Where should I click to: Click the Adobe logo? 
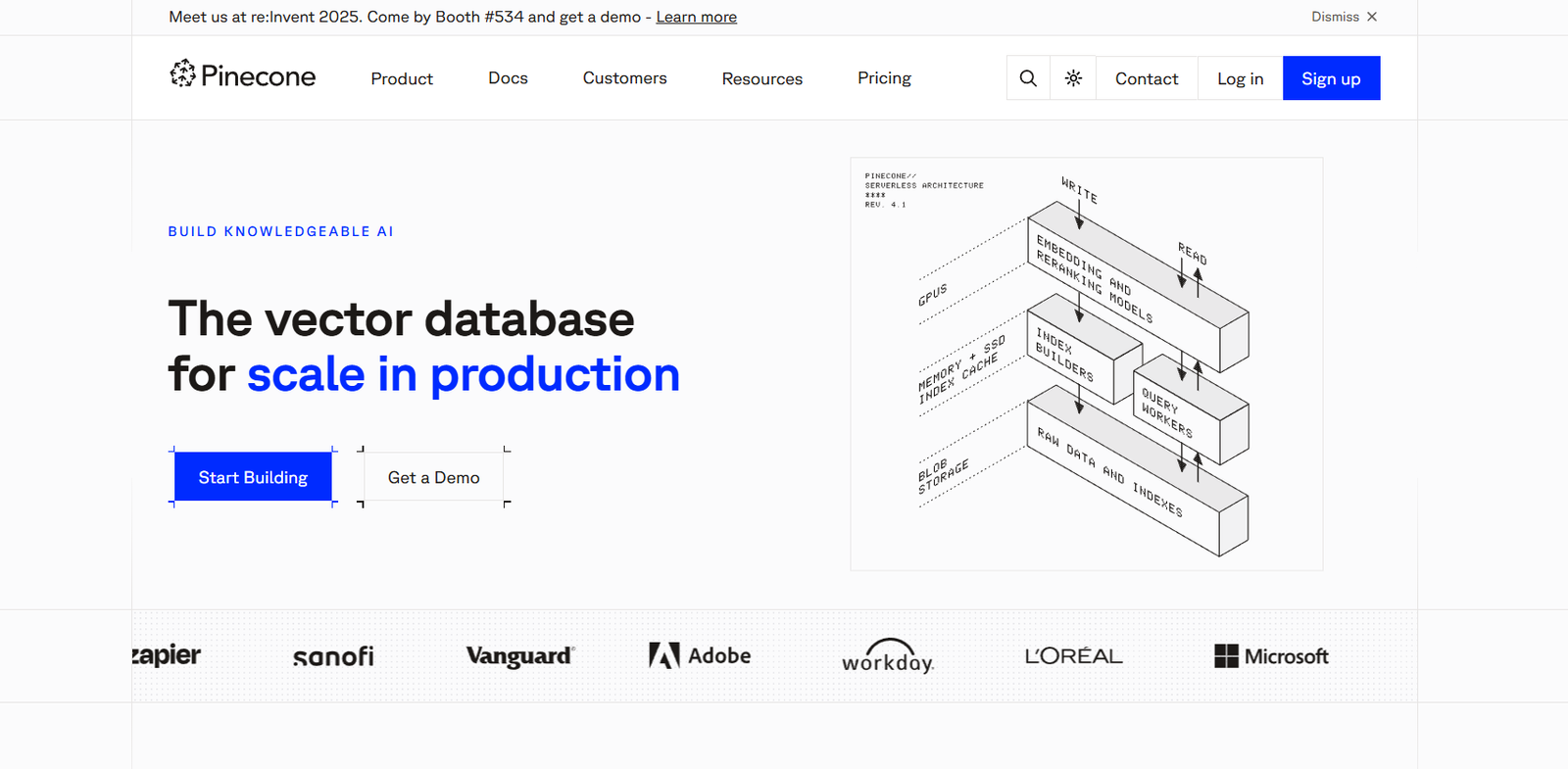click(700, 655)
